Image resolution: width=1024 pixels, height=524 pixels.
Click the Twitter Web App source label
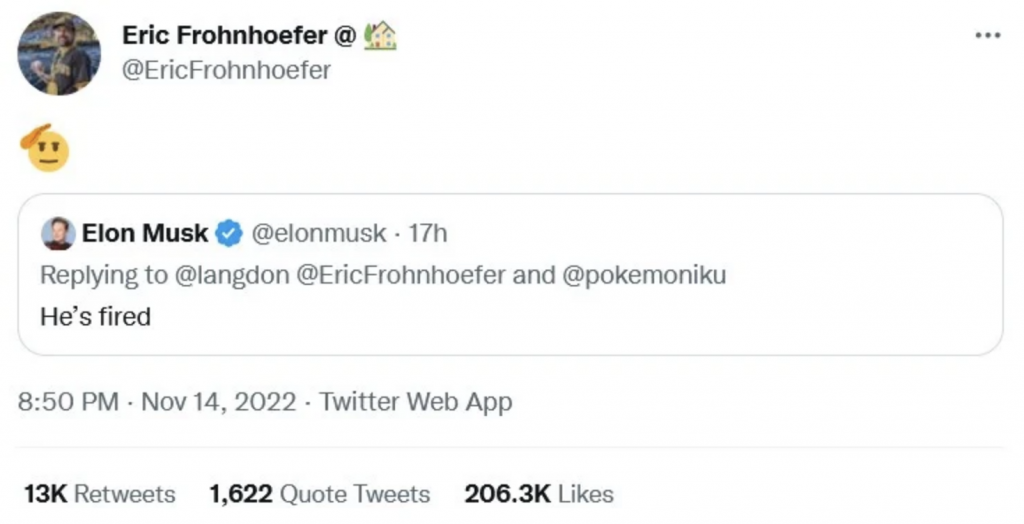pyautogui.click(x=416, y=403)
